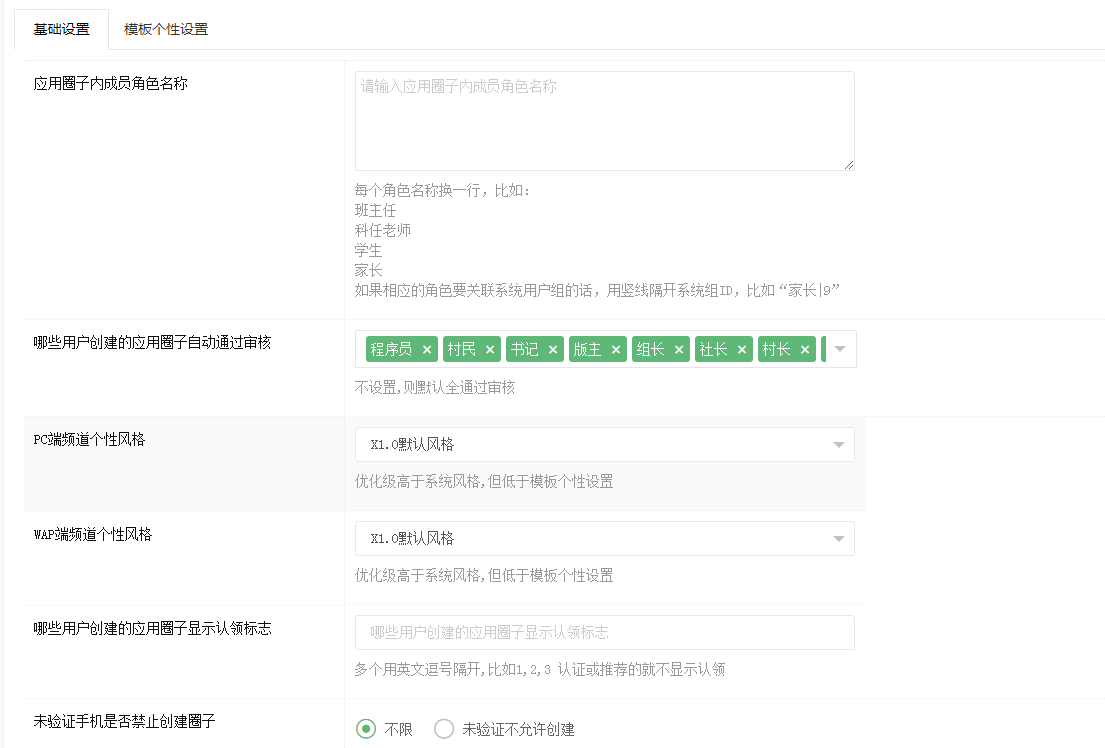The width and height of the screenshot is (1105, 748).
Task: Click the 应用圈子内成员角色名称 textarea
Action: coord(604,121)
